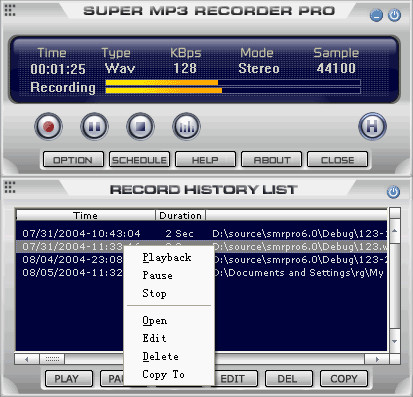Click the ABOUT button

click(x=271, y=160)
